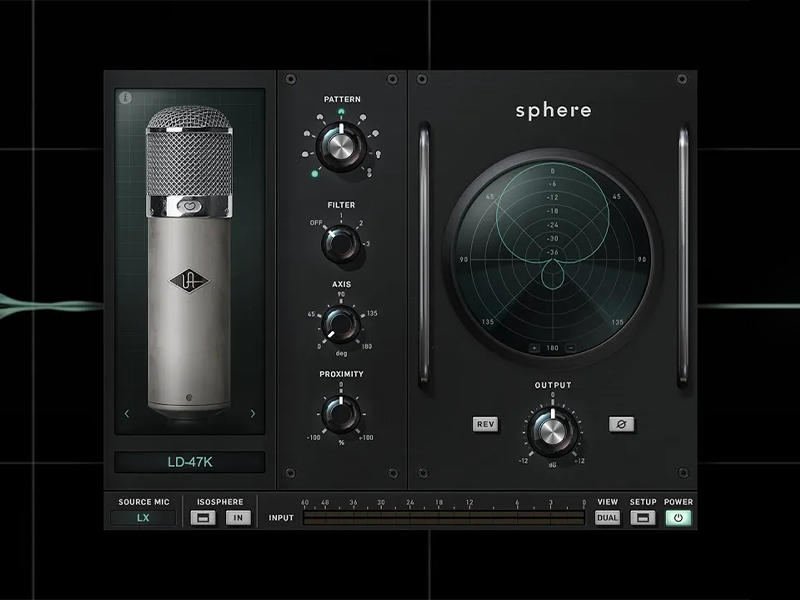
Task: Open the mic info icon
Action: click(x=125, y=97)
